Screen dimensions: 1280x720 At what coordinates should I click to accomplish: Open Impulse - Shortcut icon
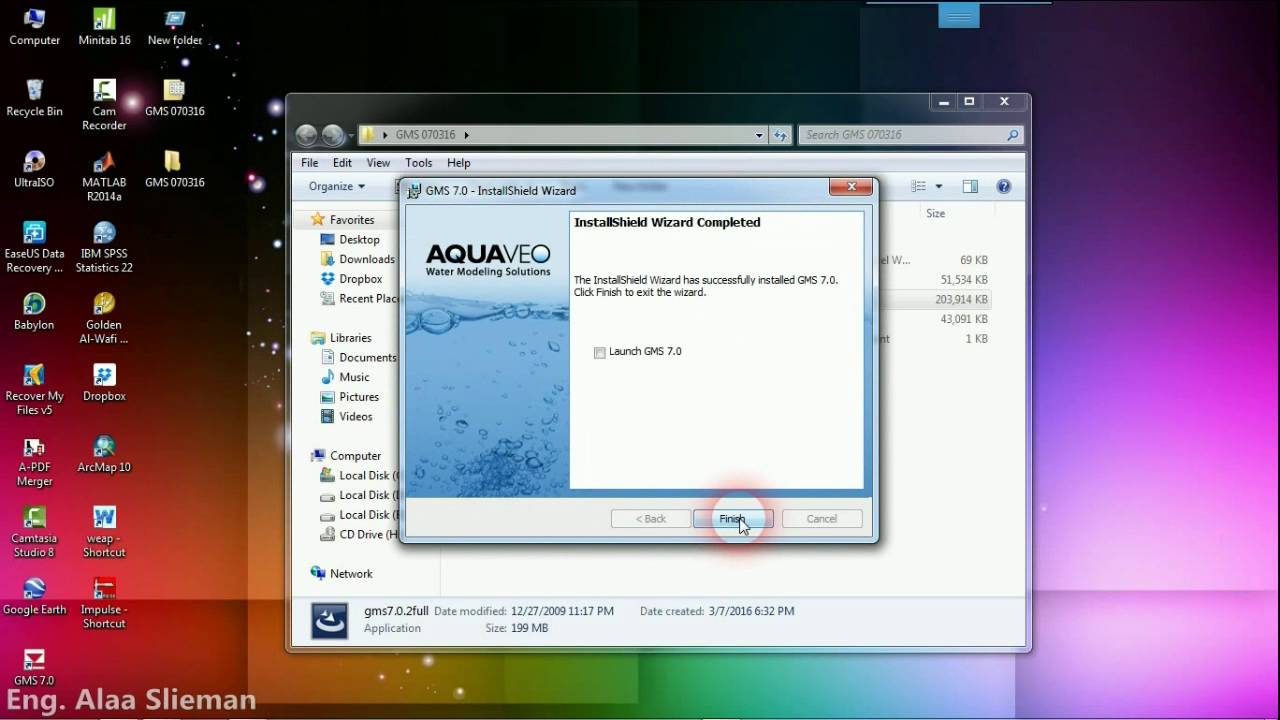click(104, 601)
